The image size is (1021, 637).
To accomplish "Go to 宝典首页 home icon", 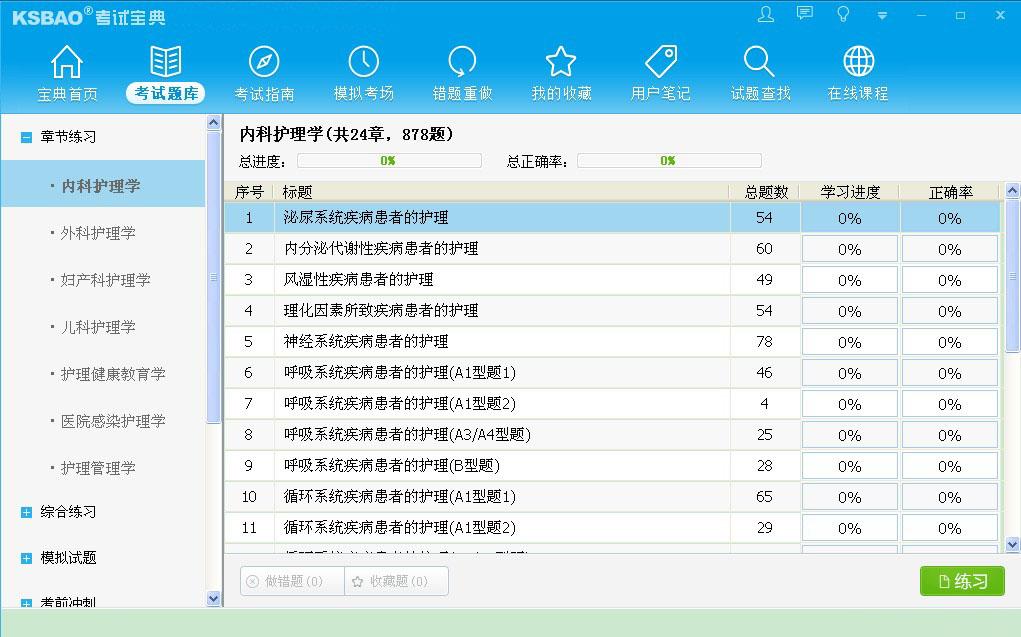I will 67,63.
